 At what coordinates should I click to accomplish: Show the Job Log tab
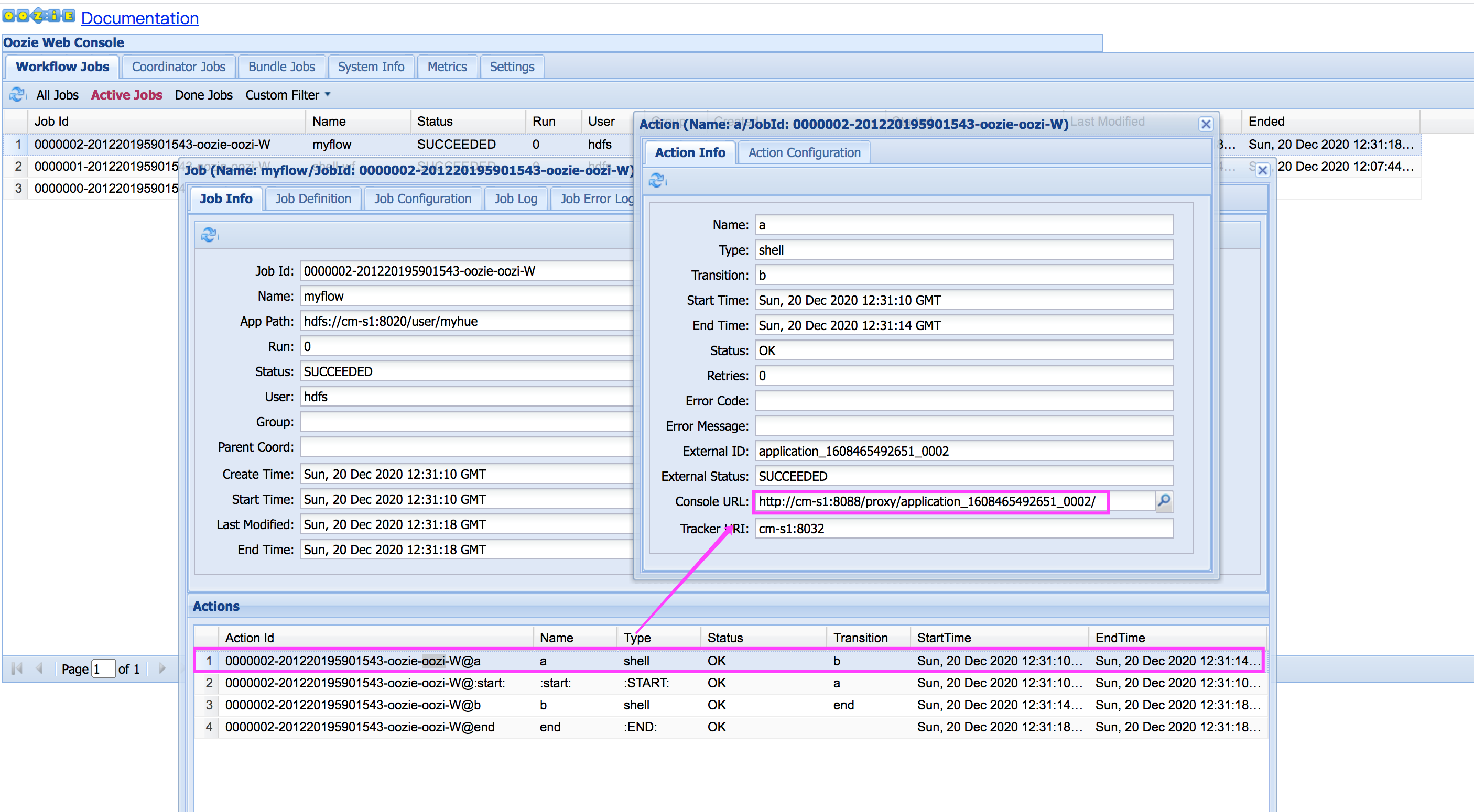point(515,199)
